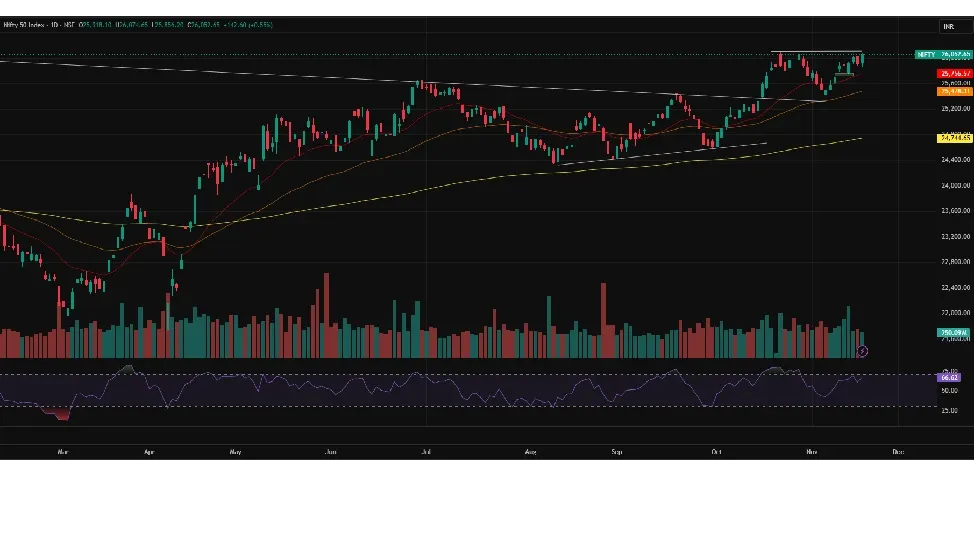Select the purple RSI value label

tap(948, 377)
